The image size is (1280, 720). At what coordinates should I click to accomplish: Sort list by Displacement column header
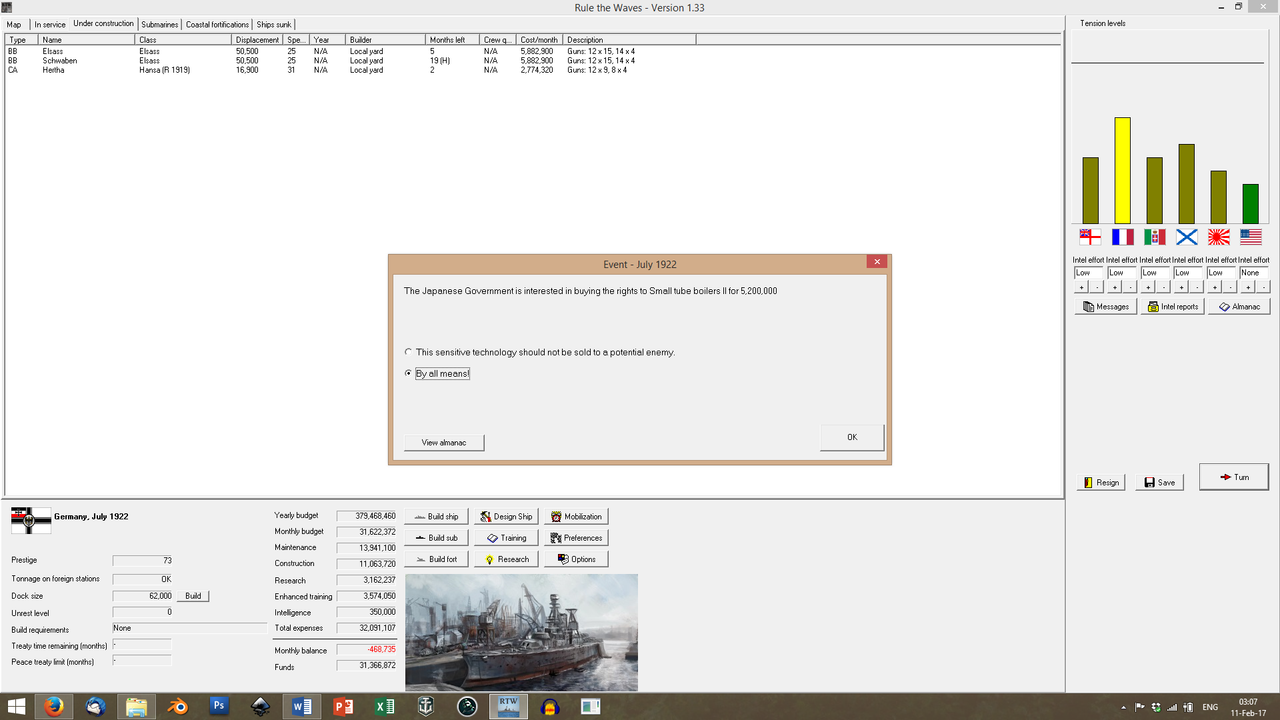point(258,40)
